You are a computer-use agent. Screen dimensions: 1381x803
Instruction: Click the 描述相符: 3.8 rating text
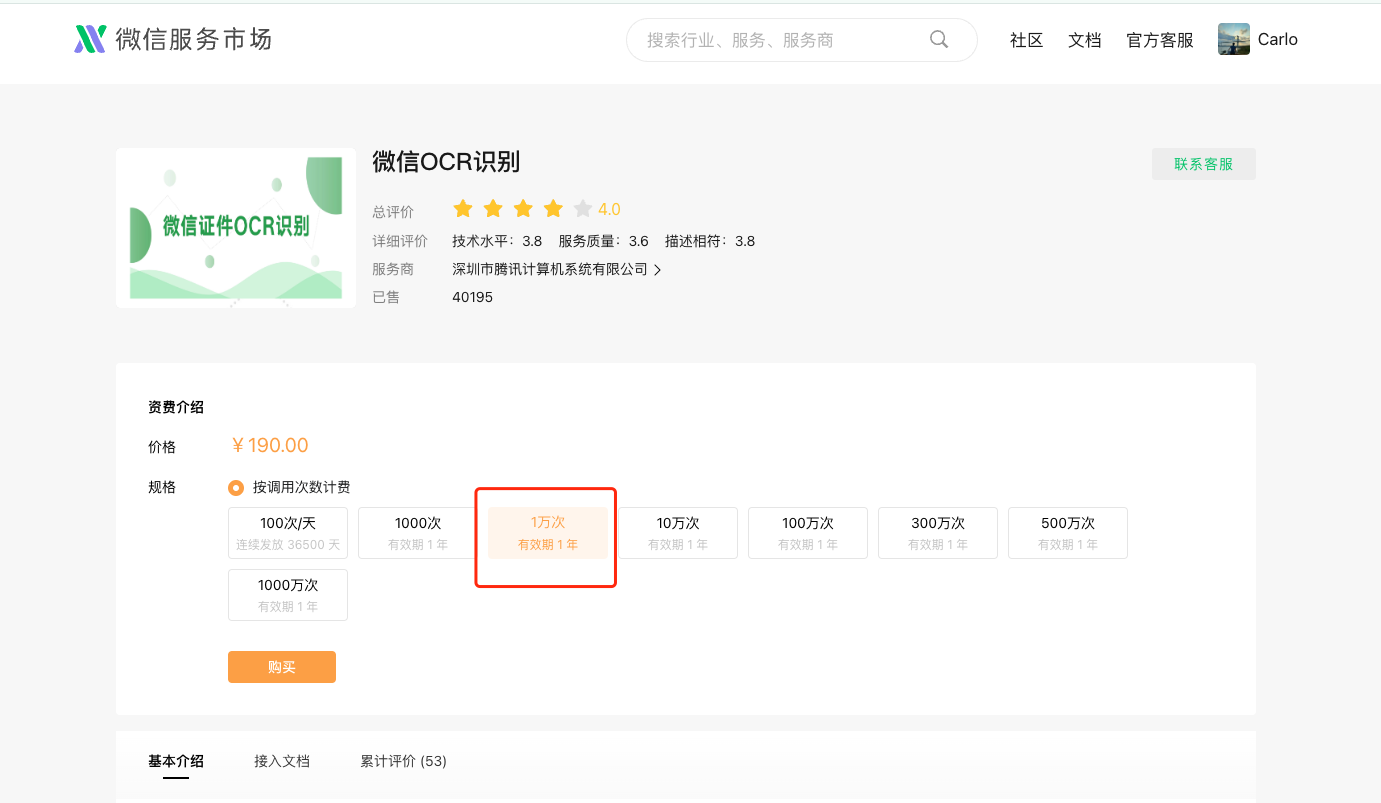(x=710, y=241)
